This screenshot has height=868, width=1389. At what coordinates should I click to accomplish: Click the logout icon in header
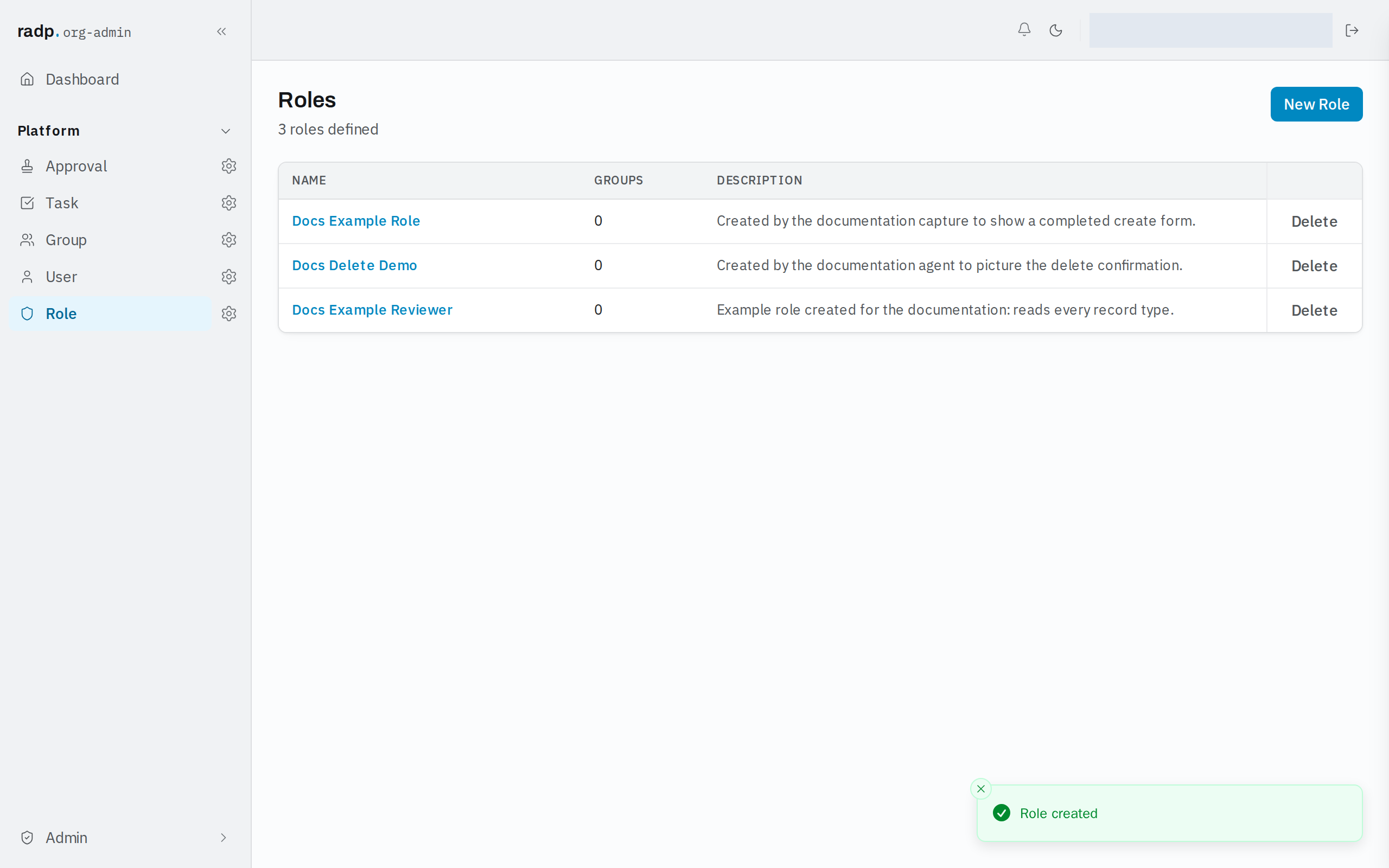click(x=1352, y=30)
